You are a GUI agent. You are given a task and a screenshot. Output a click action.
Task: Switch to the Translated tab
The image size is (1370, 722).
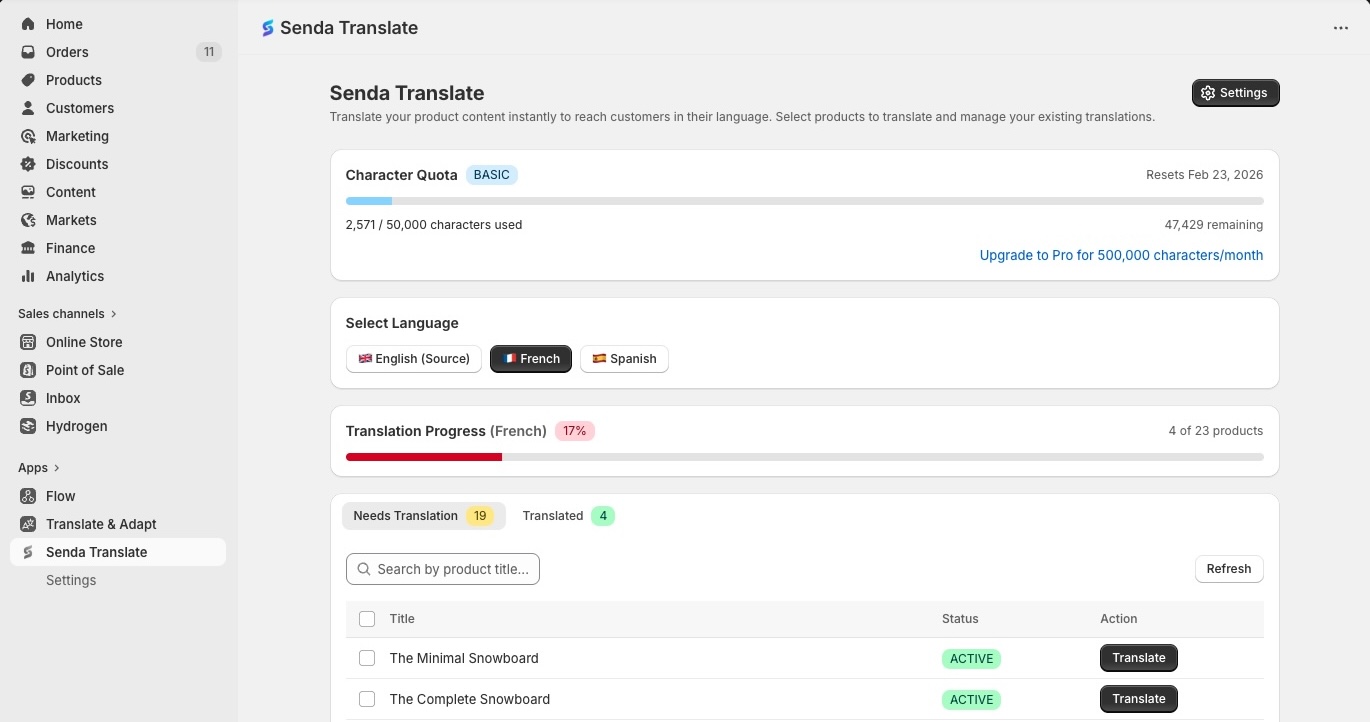point(567,516)
